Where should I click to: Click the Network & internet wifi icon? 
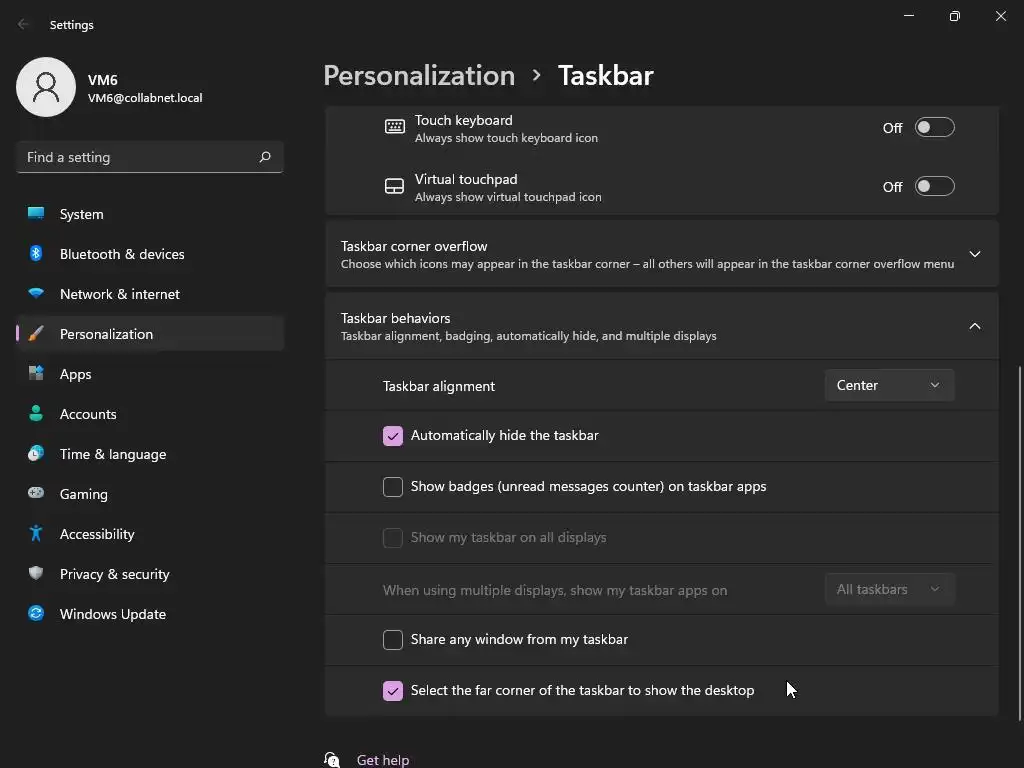[x=36, y=294]
